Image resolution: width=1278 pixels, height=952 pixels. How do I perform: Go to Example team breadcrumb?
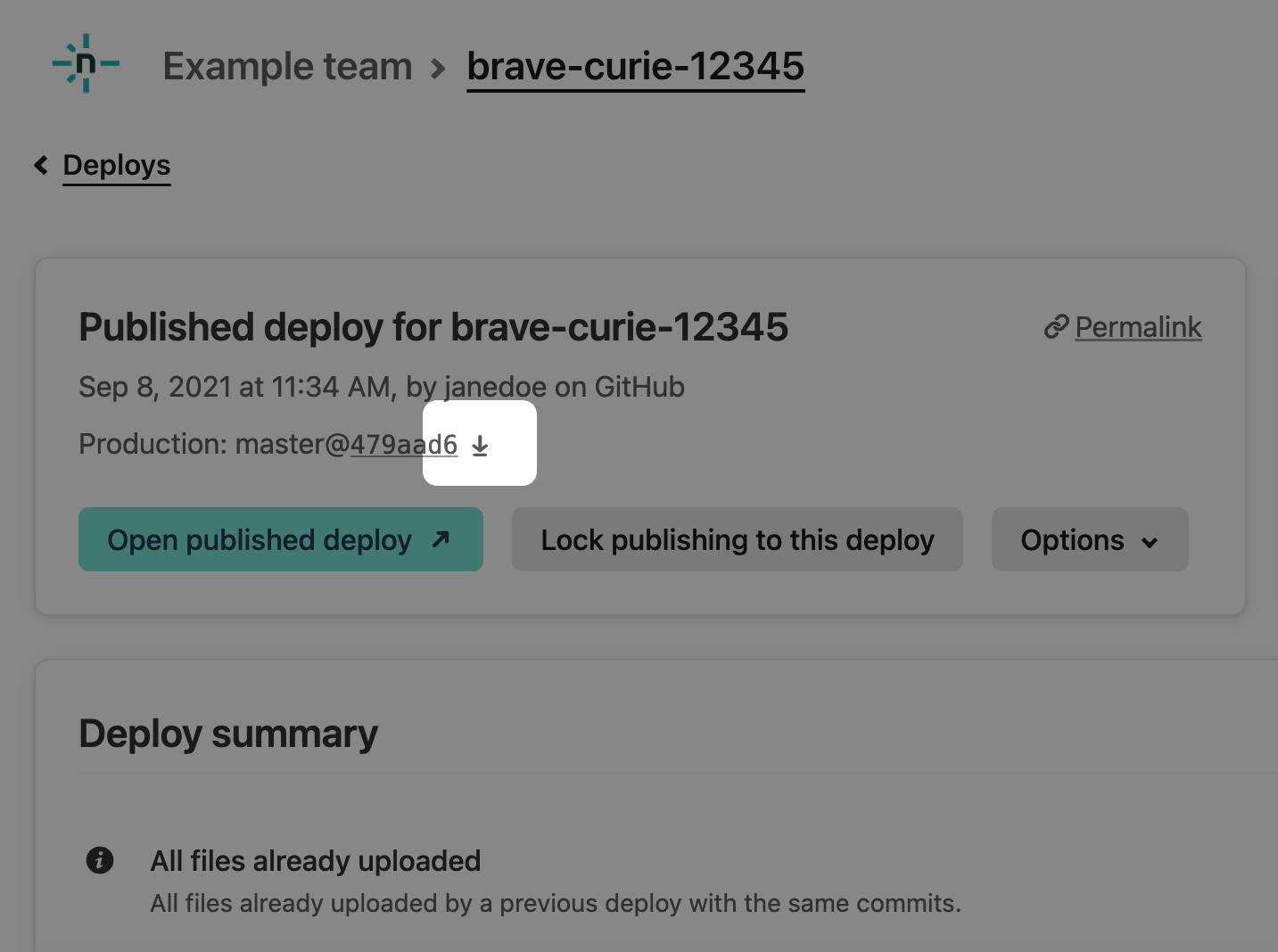coord(287,67)
